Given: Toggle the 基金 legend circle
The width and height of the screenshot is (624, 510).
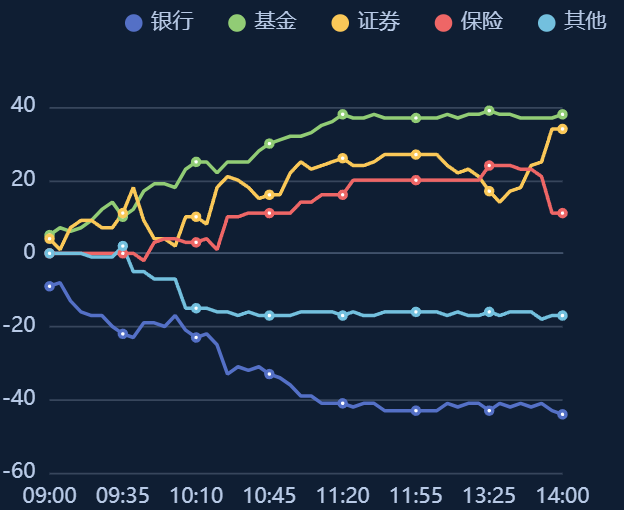Looking at the screenshot, I should pos(237,23).
